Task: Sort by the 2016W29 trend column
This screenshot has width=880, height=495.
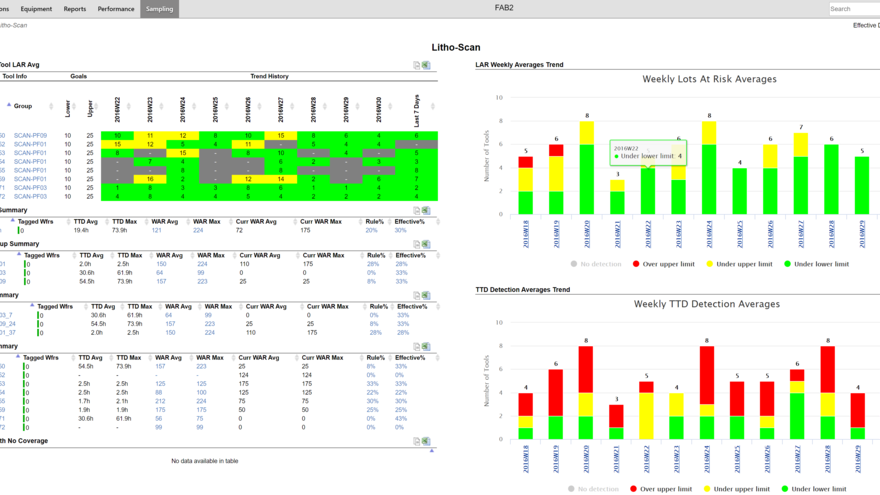Action: [x=346, y=109]
